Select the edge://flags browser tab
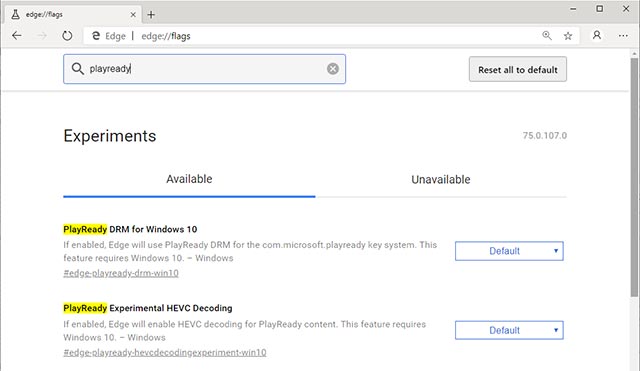 (73, 15)
